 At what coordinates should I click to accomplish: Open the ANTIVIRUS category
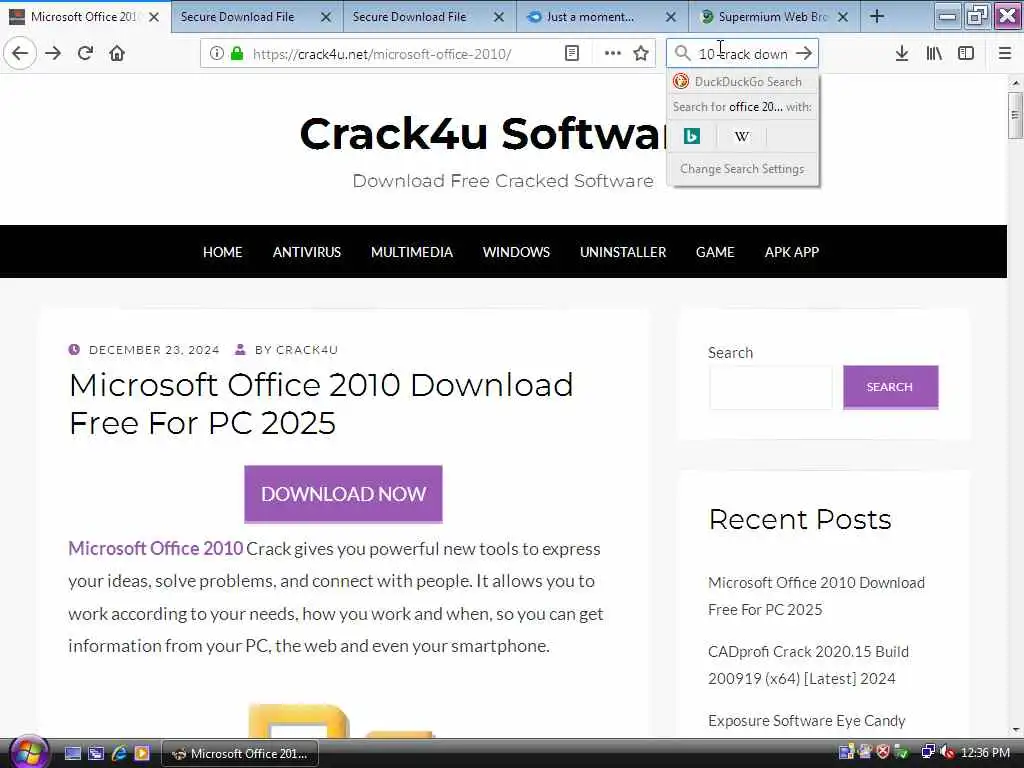(307, 252)
